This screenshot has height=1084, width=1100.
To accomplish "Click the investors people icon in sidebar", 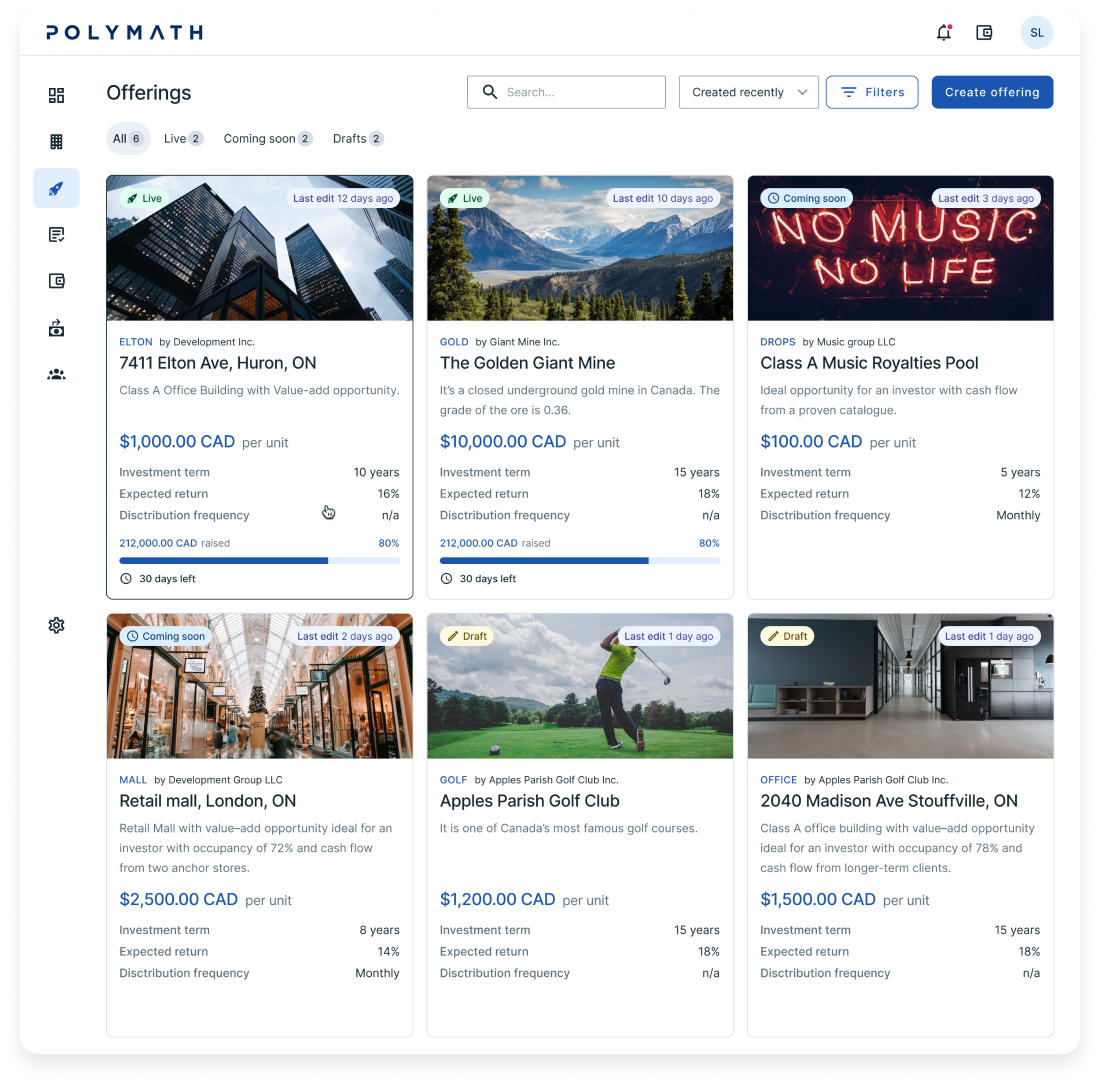I will click(x=56, y=374).
